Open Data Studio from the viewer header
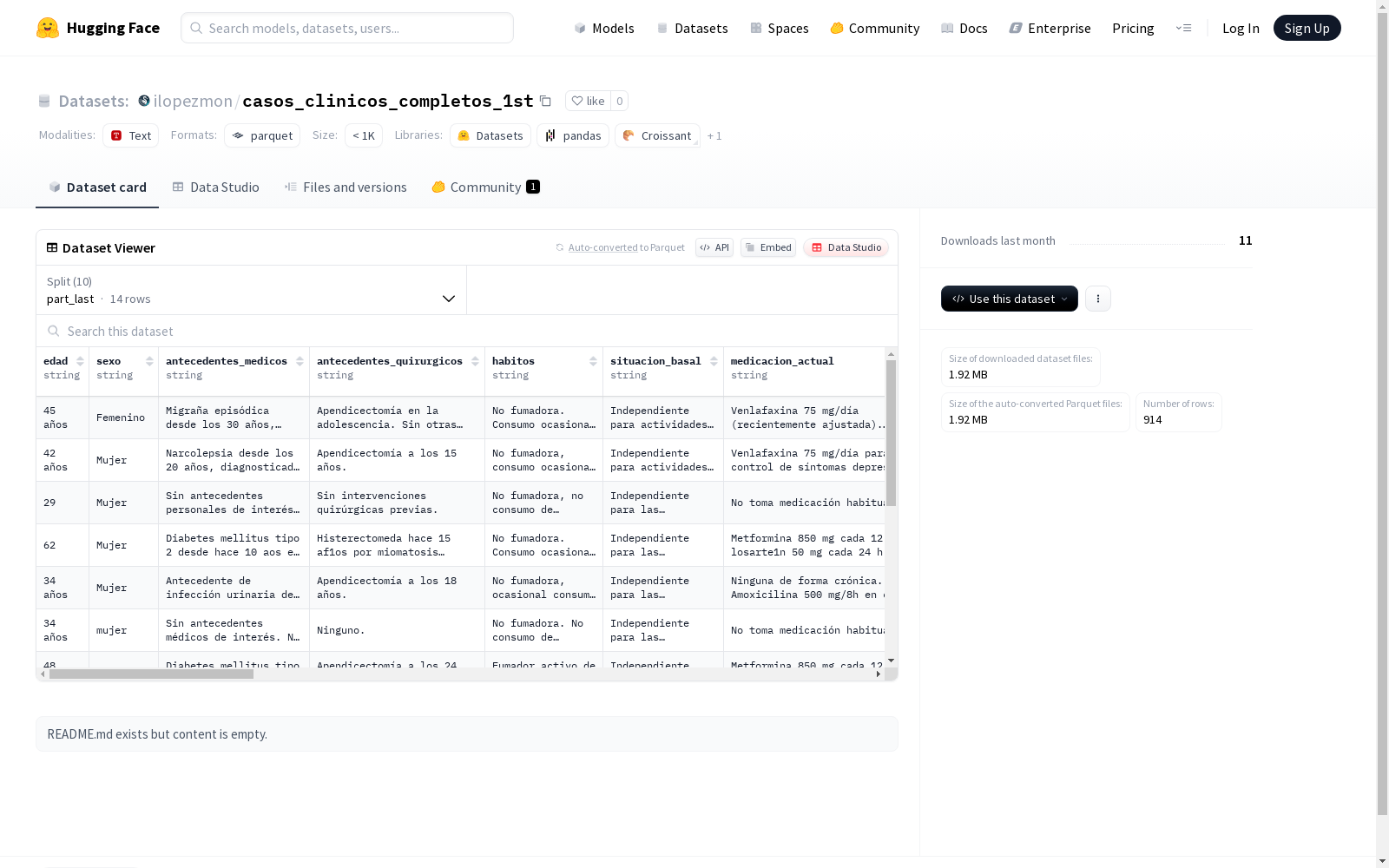This screenshot has width=1389, height=868. [846, 247]
